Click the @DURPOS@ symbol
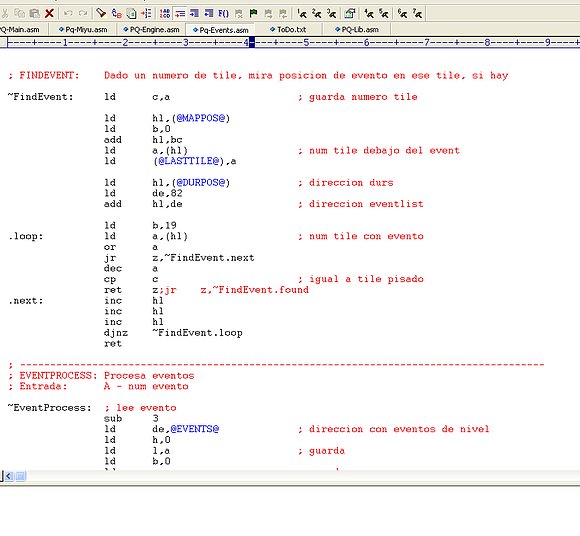The image size is (580, 536). tap(200, 183)
